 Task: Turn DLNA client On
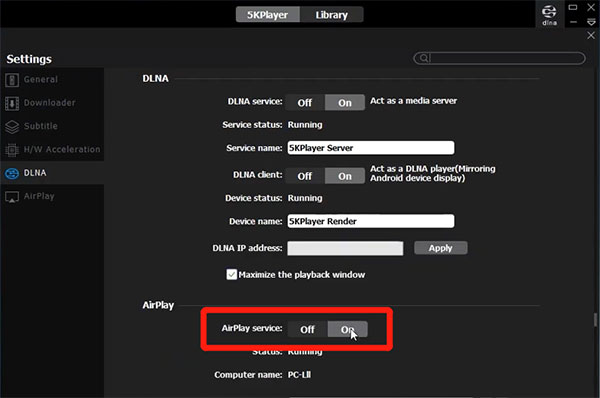tap(345, 176)
